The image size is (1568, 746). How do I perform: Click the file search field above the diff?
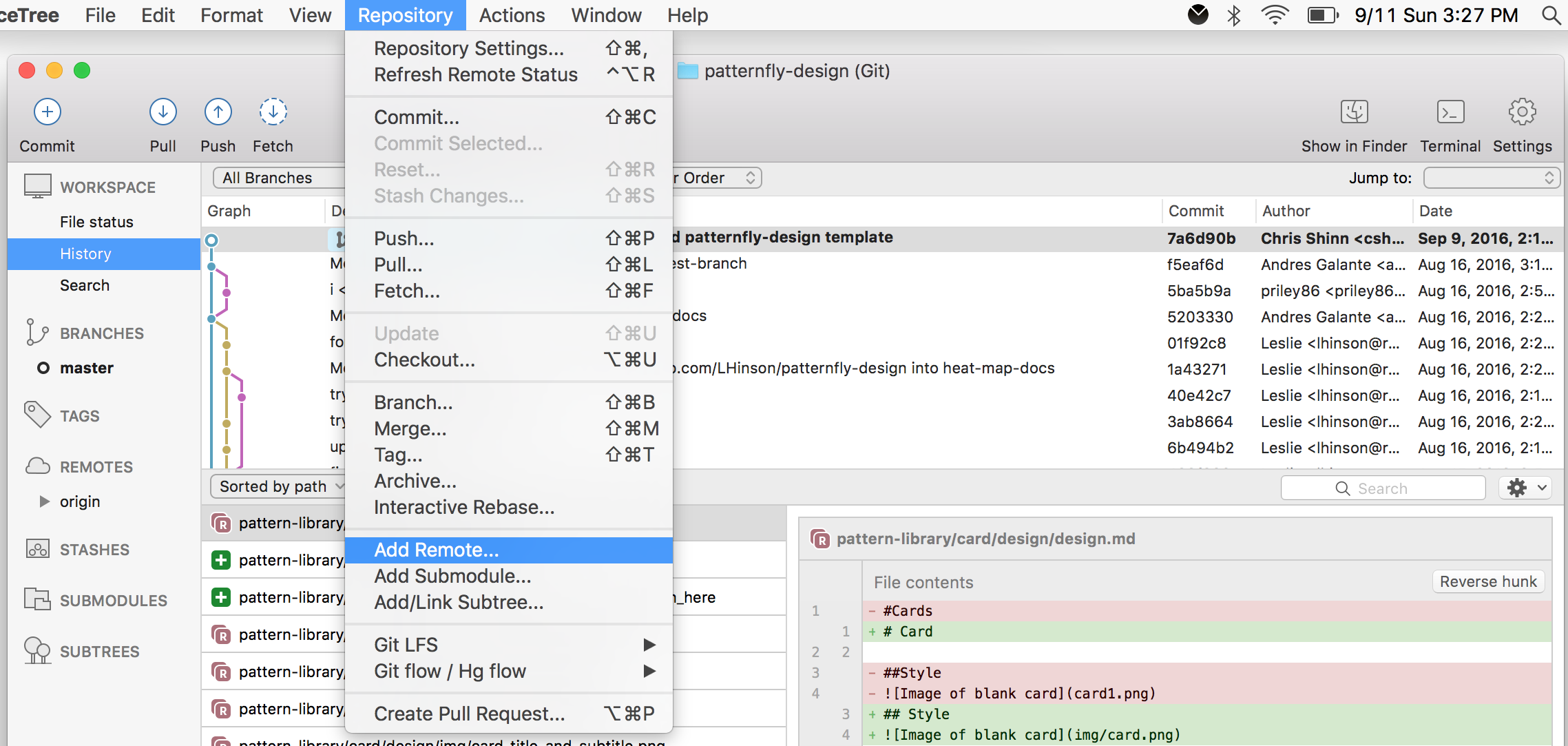pos(1383,487)
